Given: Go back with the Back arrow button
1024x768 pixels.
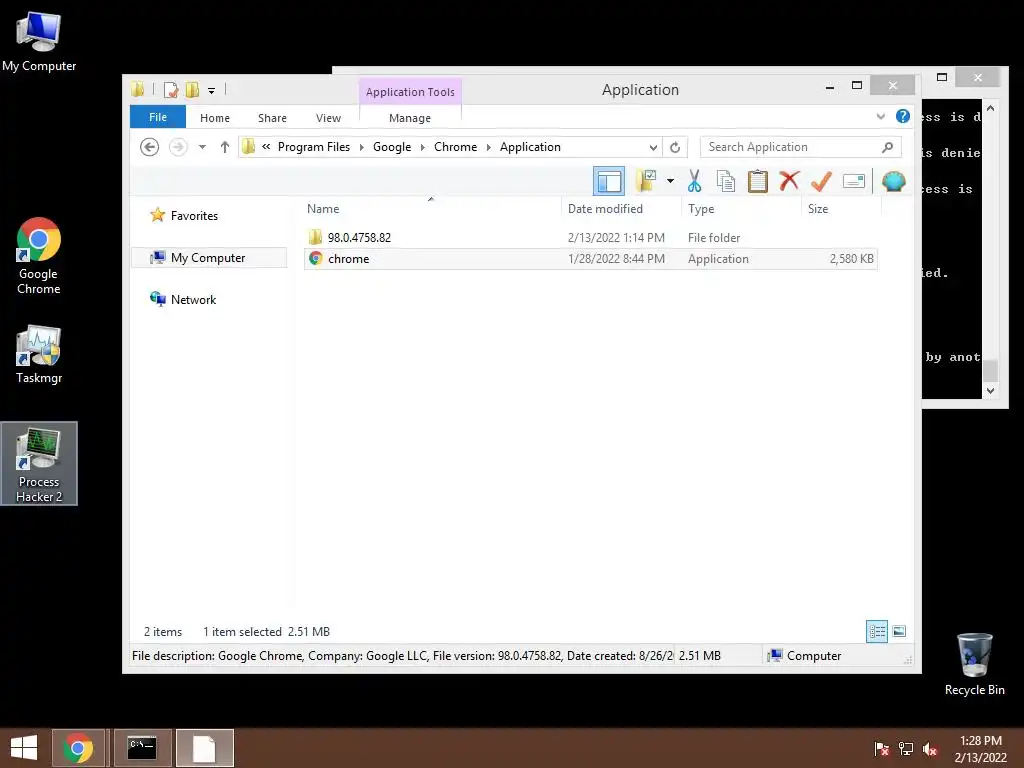Looking at the screenshot, I should (150, 147).
